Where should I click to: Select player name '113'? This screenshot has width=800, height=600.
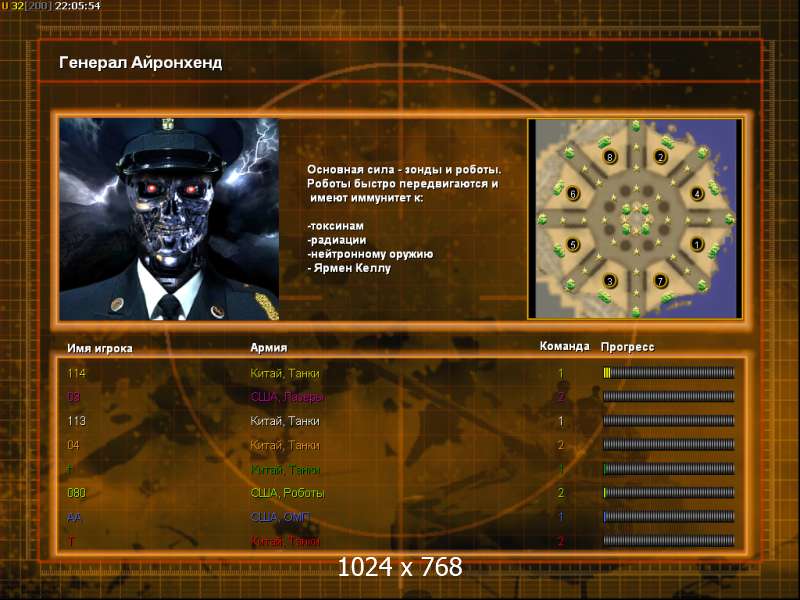point(76,421)
